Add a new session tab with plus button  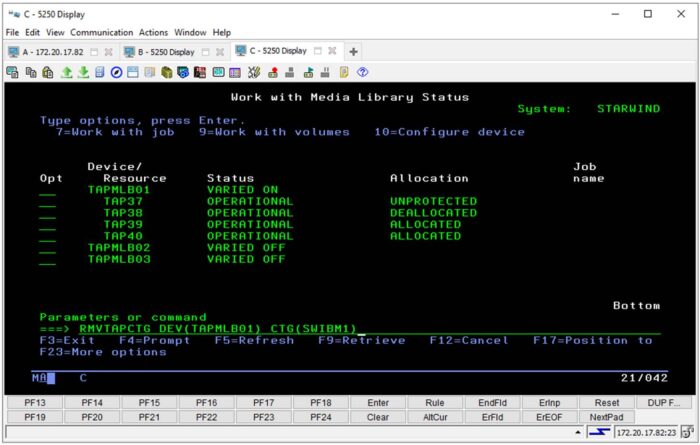[x=353, y=51]
